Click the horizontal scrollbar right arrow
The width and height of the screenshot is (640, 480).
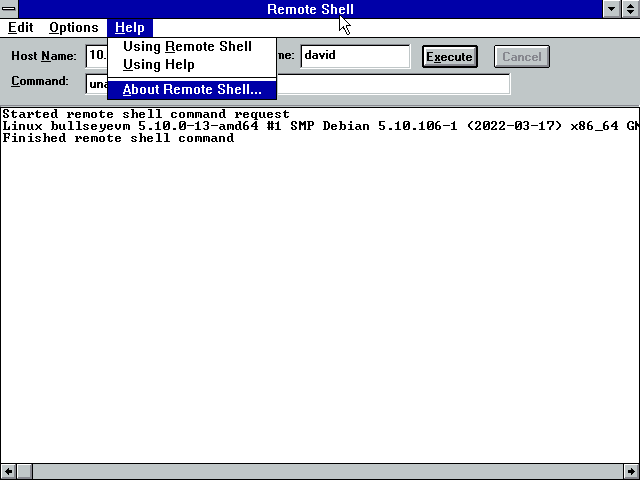(x=631, y=471)
